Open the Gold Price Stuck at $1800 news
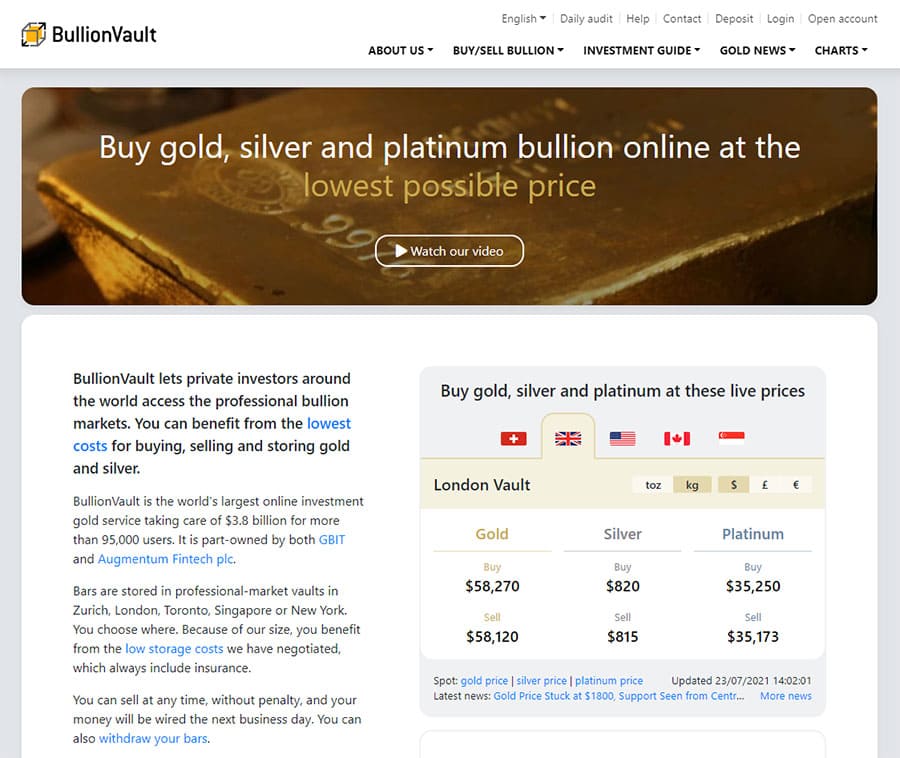The width and height of the screenshot is (900, 758). tap(619, 696)
